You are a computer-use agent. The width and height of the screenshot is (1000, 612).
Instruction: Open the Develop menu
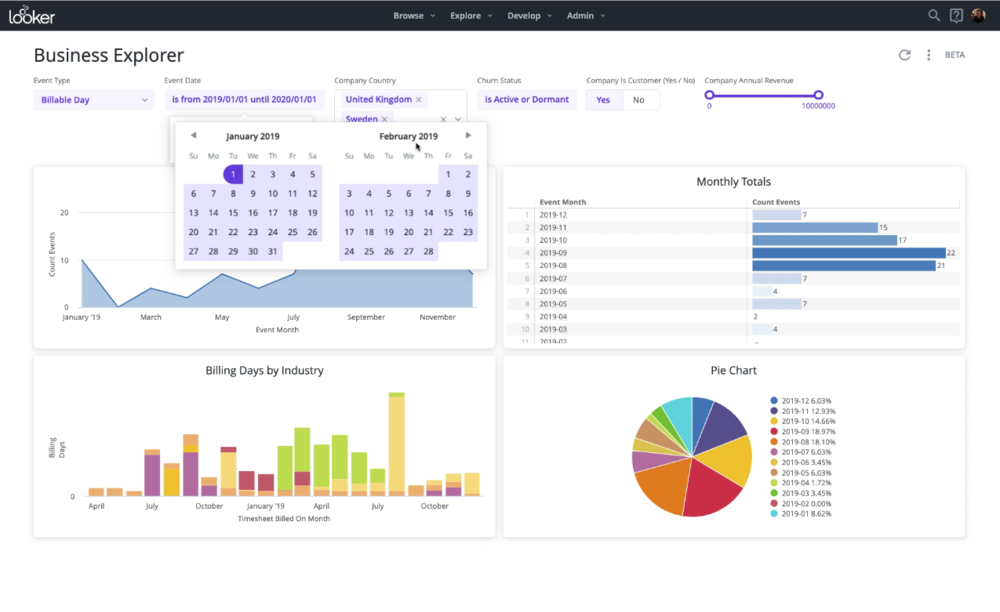click(529, 16)
